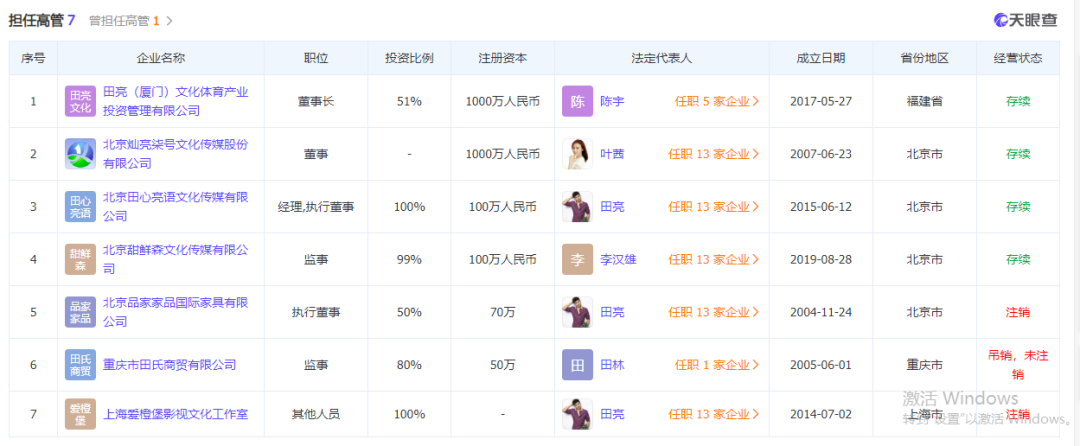Click 田亮's portrait in the 上海爱橙堡 row
This screenshot has width=1080, height=446.
click(x=577, y=414)
